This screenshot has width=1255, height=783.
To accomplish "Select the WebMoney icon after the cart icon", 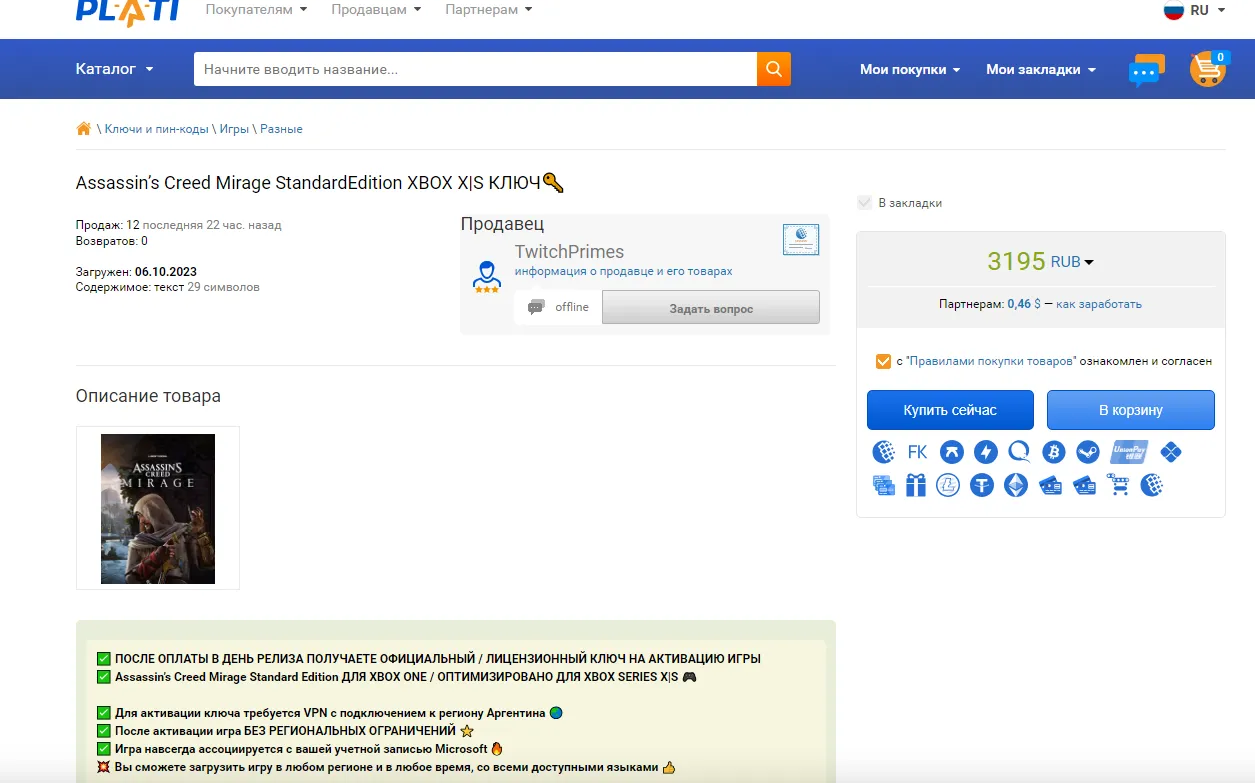I will (1151, 486).
